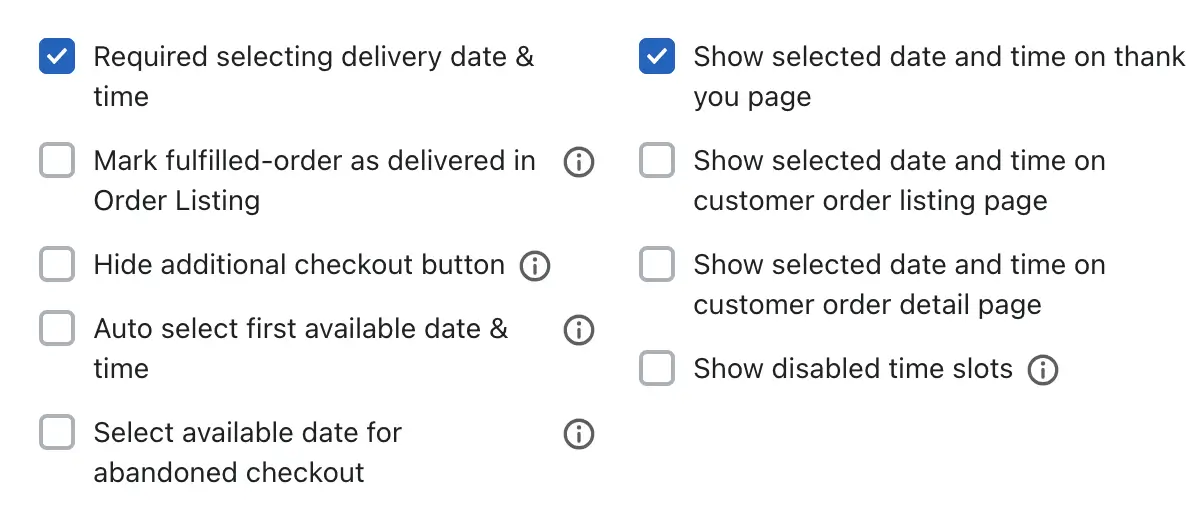Tick checkbox for customer order detail page

[x=657, y=265]
